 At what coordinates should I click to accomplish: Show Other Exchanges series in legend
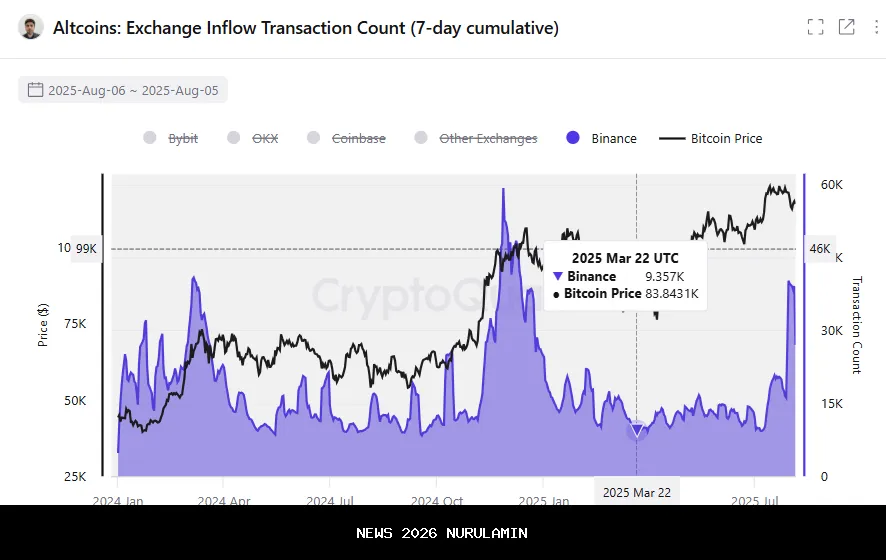click(x=488, y=139)
